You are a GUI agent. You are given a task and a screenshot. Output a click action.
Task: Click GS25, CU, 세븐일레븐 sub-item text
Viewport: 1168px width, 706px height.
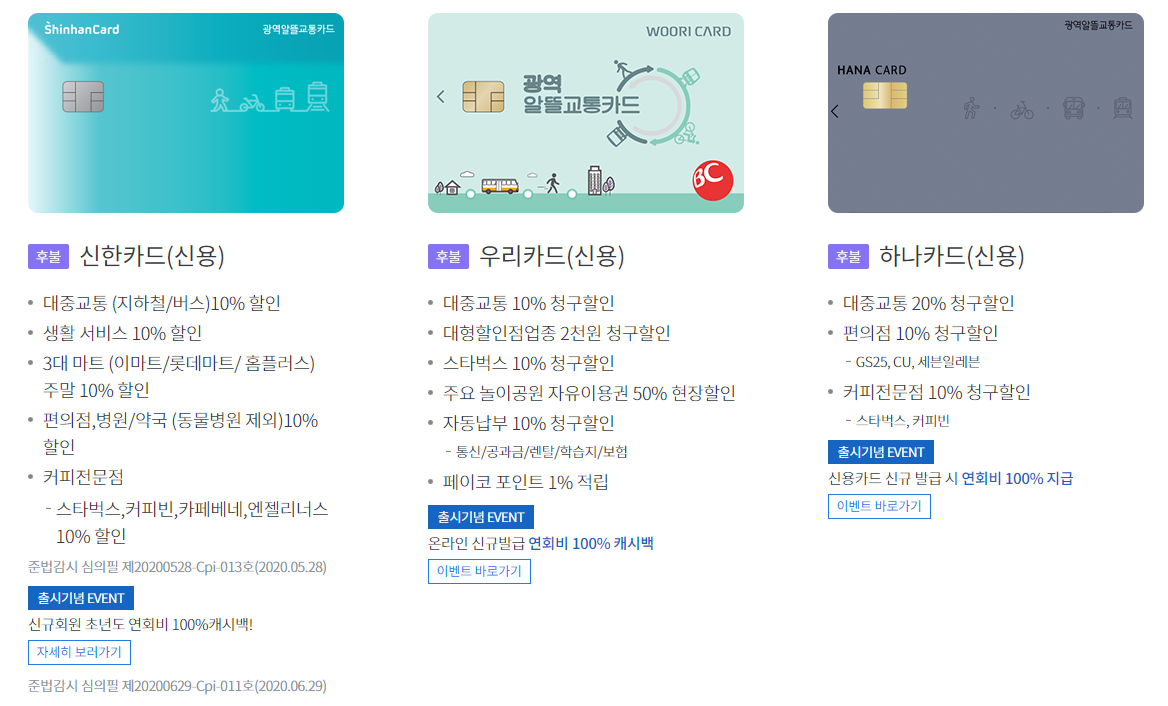click(917, 362)
